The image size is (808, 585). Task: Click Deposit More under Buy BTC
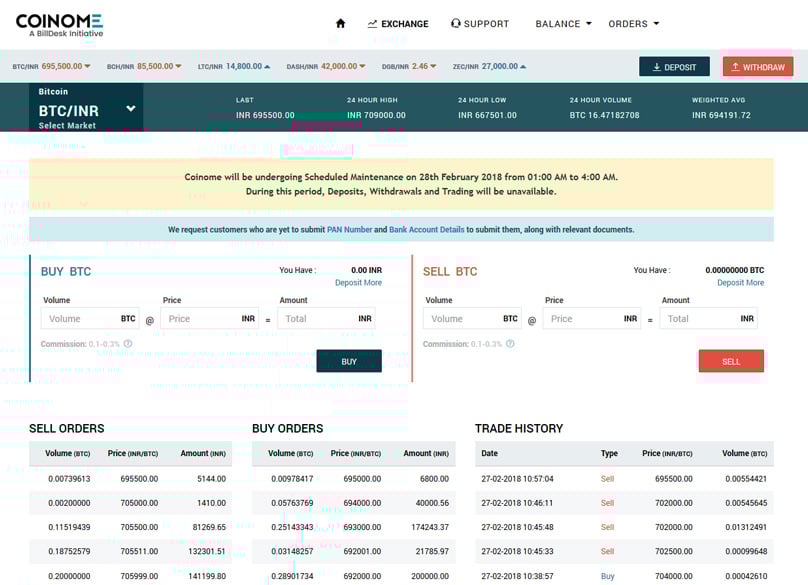pos(359,282)
